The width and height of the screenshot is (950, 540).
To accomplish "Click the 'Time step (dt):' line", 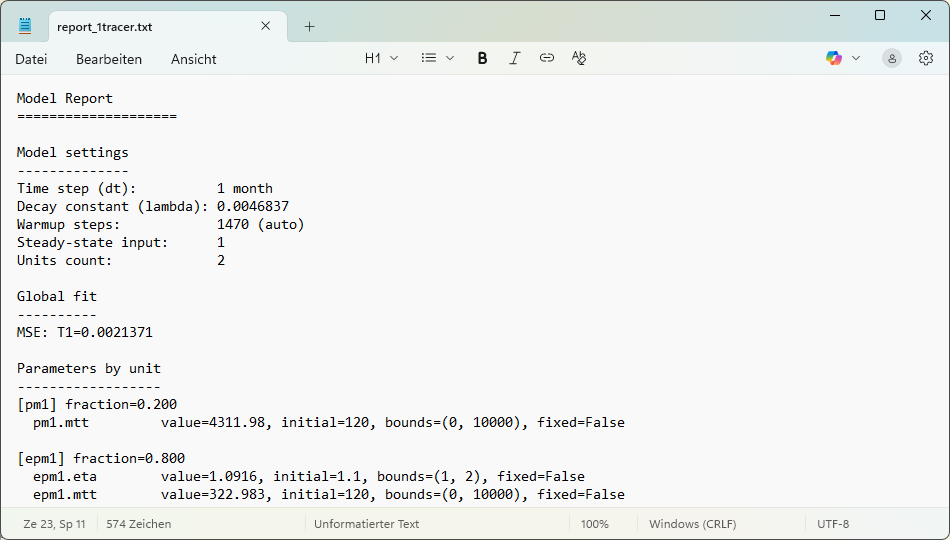I will [x=145, y=188].
